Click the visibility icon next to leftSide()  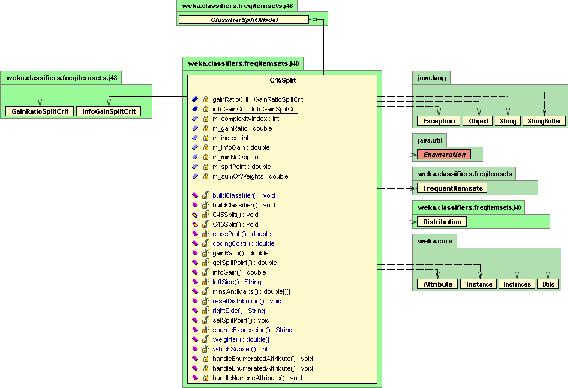coord(205,282)
